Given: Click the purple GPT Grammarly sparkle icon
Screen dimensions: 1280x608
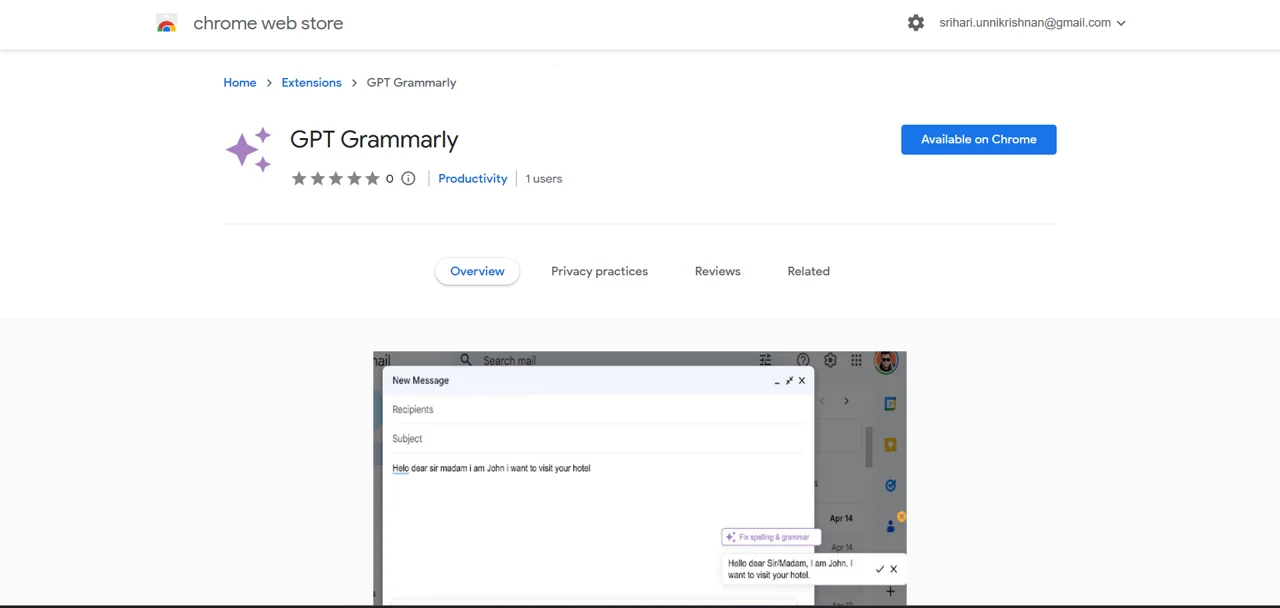Looking at the screenshot, I should 249,150.
